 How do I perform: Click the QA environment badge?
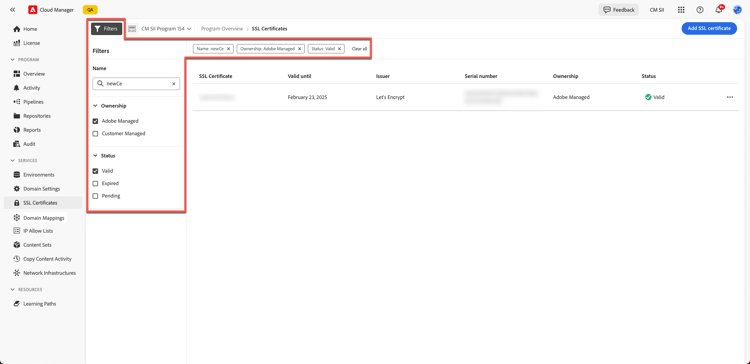point(90,10)
